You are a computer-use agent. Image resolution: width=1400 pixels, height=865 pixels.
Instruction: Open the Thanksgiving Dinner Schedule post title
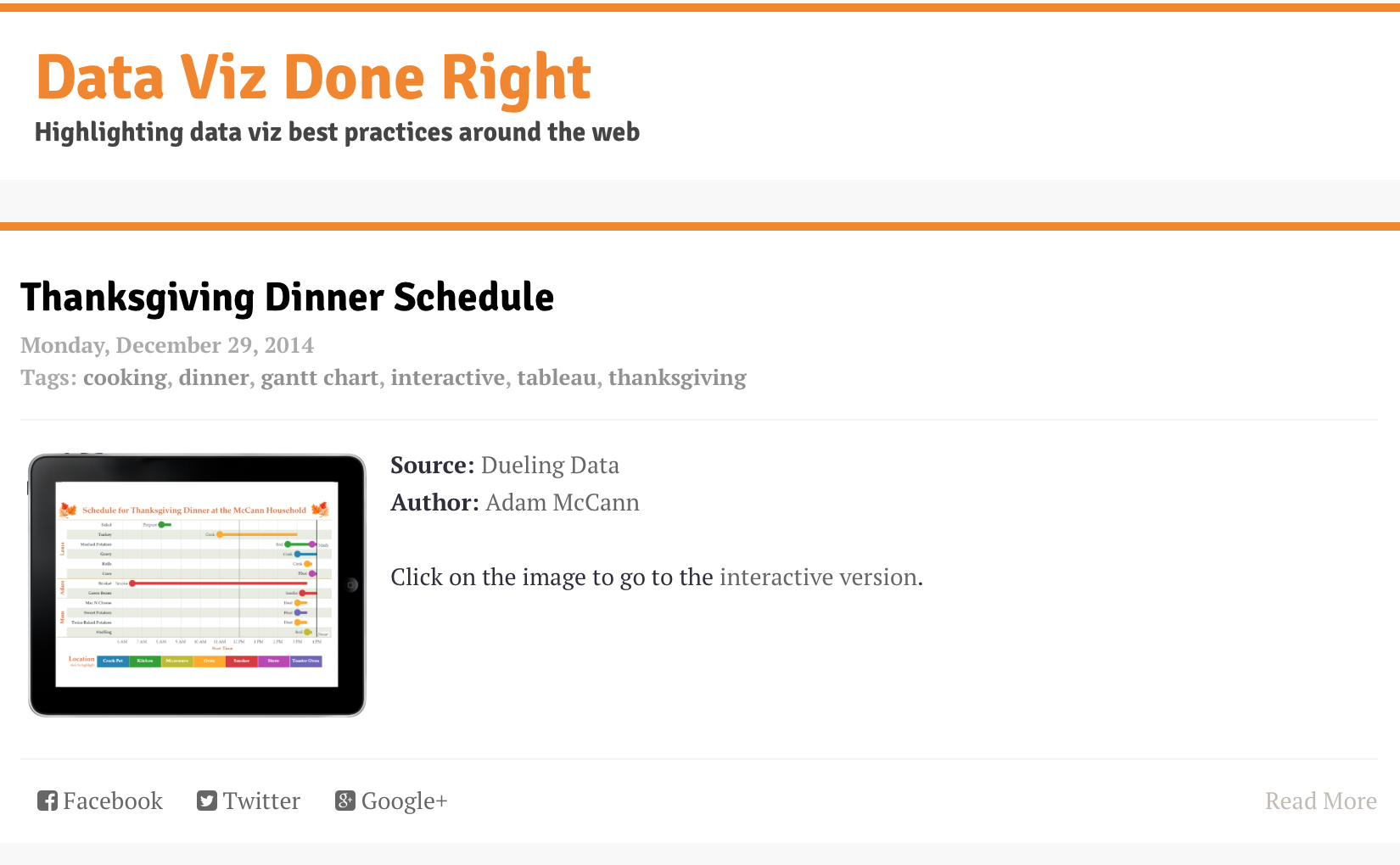(287, 298)
